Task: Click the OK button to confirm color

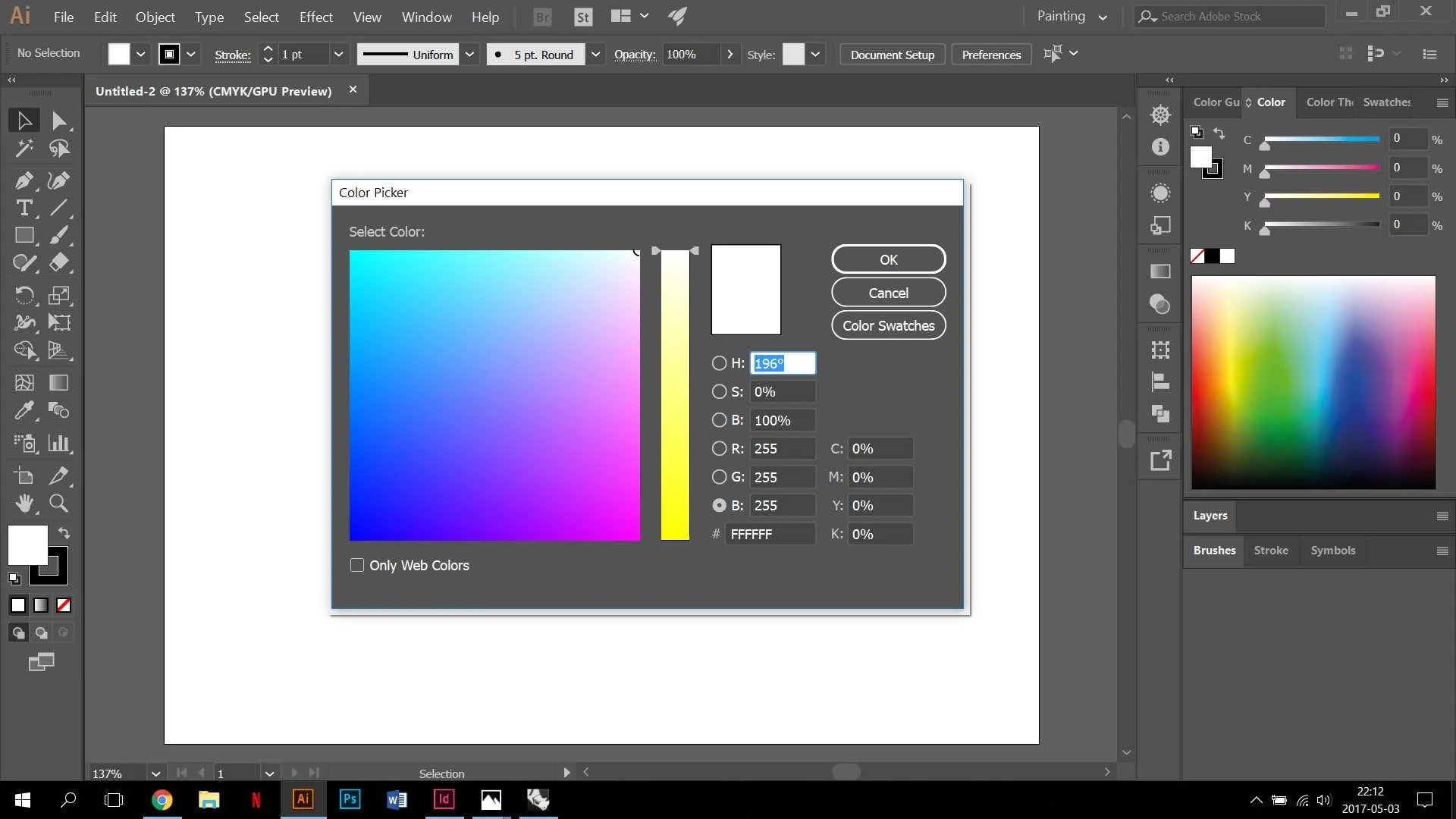Action: click(888, 259)
